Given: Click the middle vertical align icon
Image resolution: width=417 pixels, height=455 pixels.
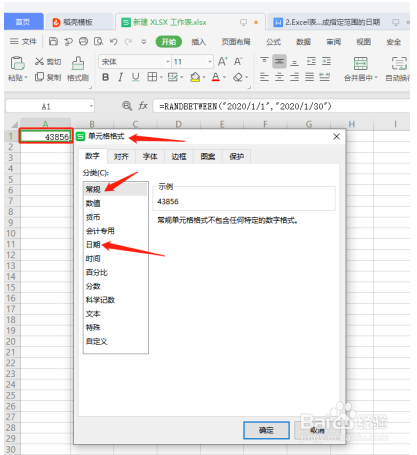Looking at the screenshot, I should click(279, 61).
